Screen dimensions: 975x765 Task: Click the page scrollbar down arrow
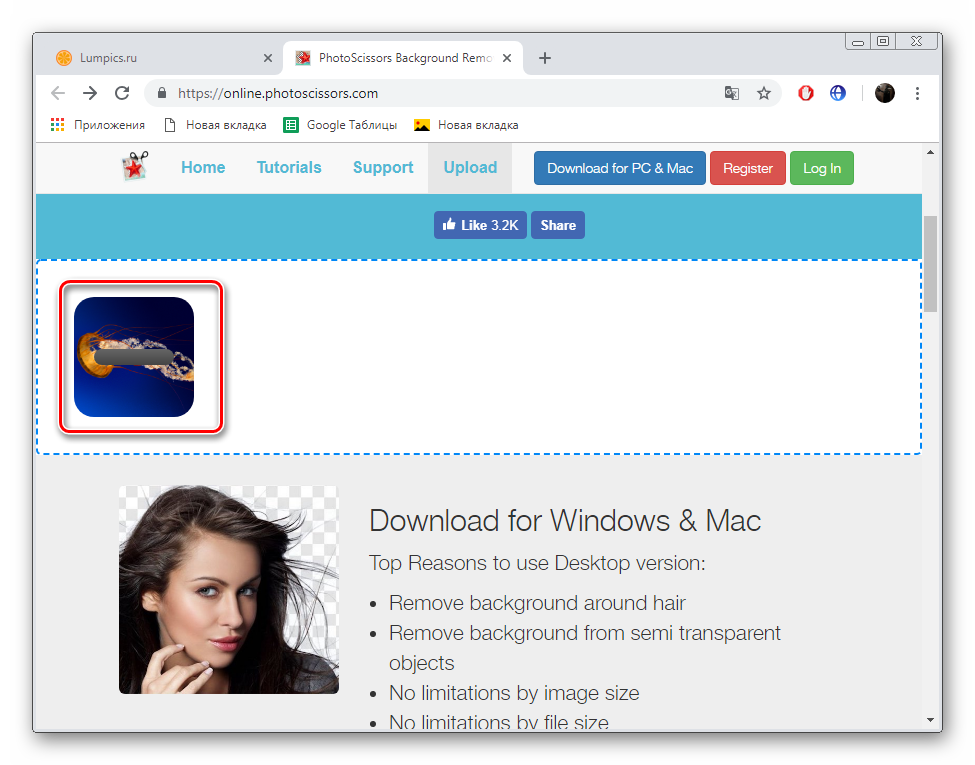tap(930, 720)
